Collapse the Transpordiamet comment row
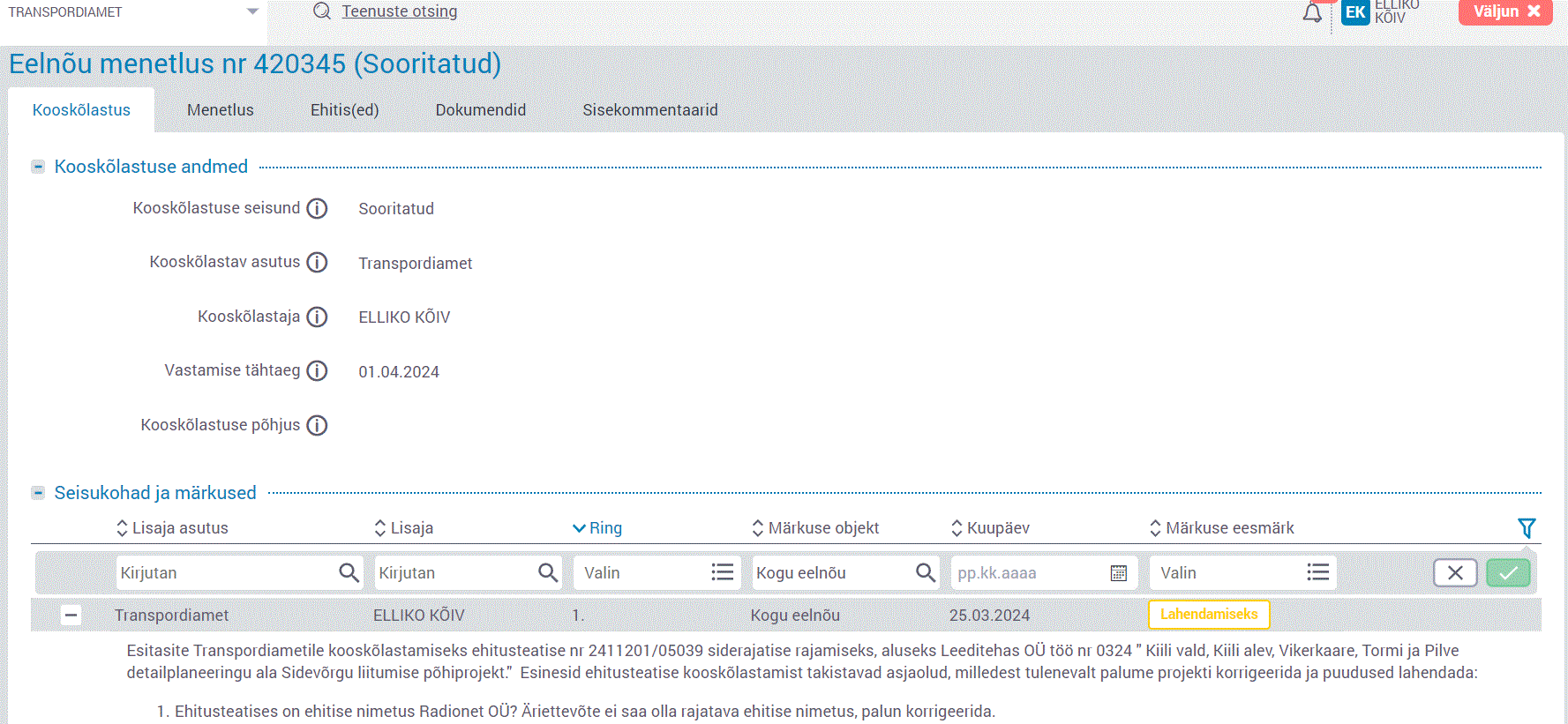This screenshot has width=1568, height=724. click(x=71, y=616)
